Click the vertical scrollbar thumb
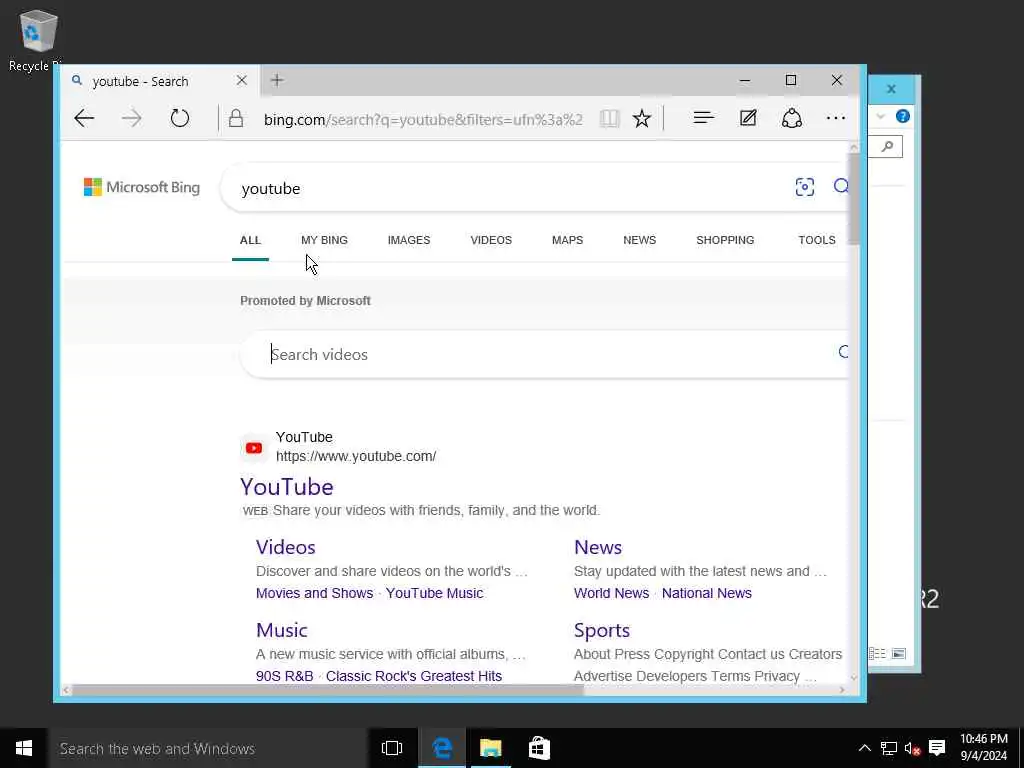The width and height of the screenshot is (1024, 768). (854, 199)
